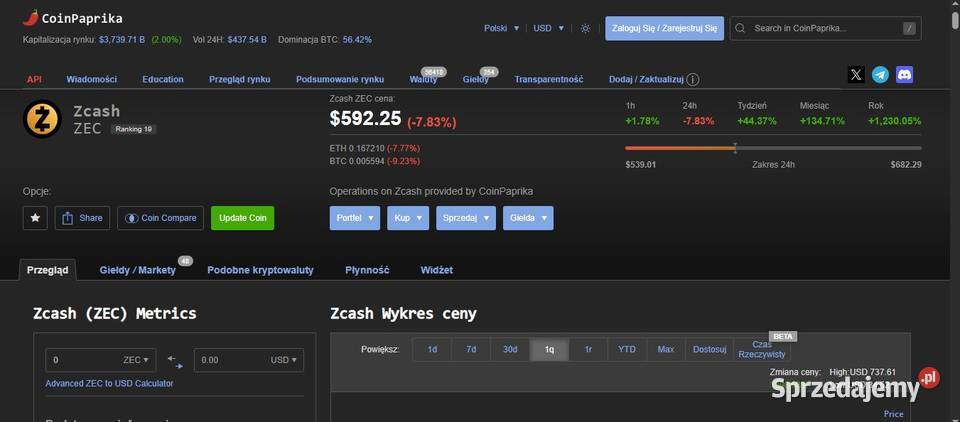Toggle the light/dark theme sun icon
960x422 pixels.
(585, 28)
